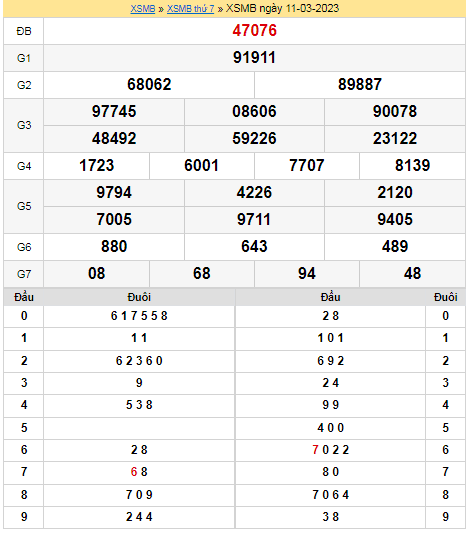471x533 pixels.
Task: Select G3 number 90078
Action: click(395, 111)
